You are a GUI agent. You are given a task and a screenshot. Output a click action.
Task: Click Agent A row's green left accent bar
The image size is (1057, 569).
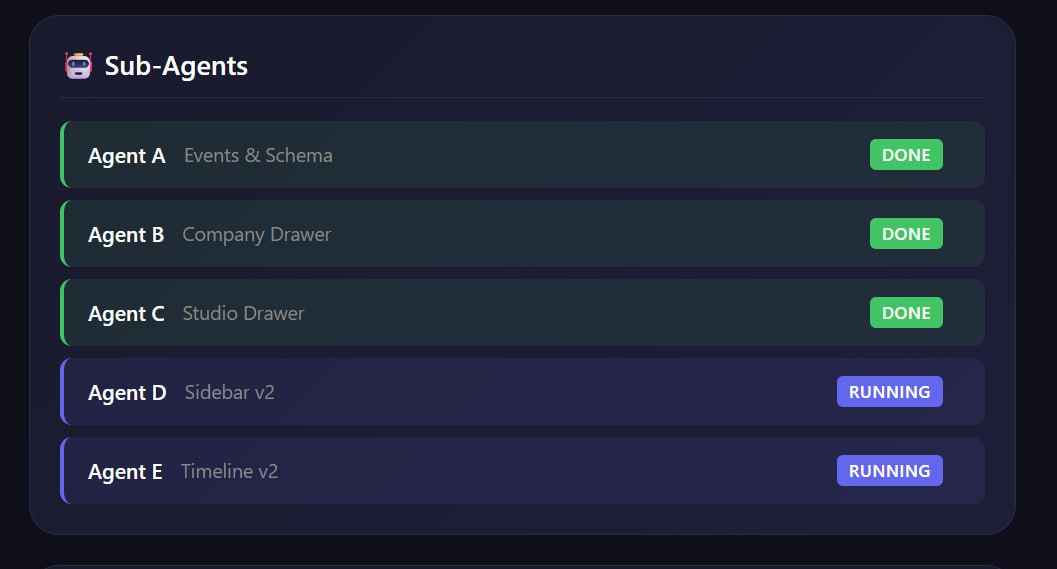tap(62, 155)
